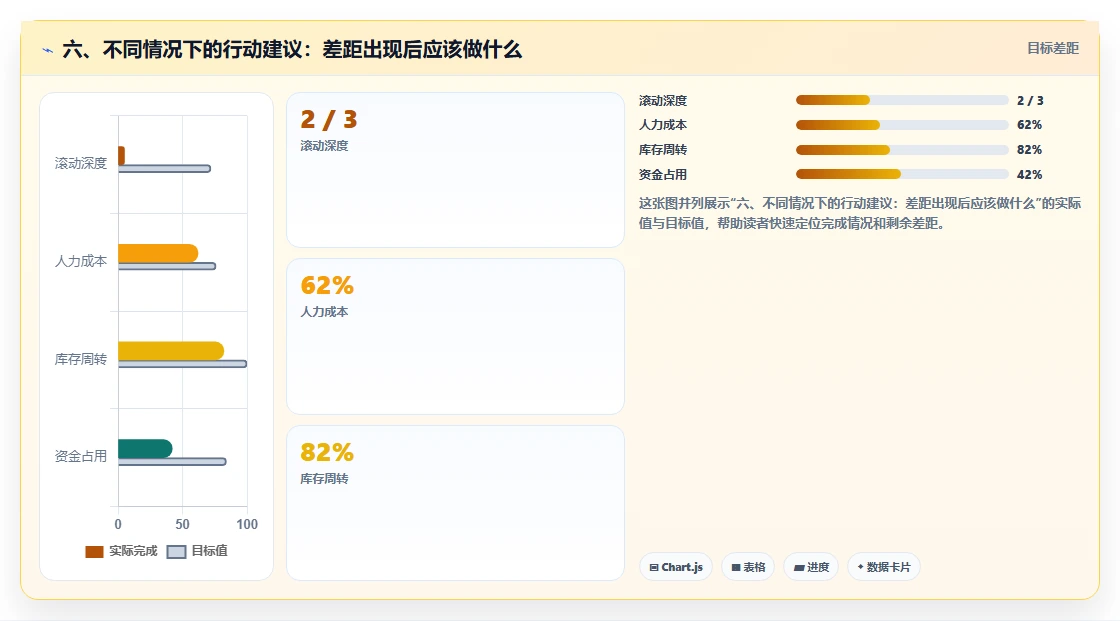
Task: Click the 资金占用 axis label in chart
Action: (81, 456)
